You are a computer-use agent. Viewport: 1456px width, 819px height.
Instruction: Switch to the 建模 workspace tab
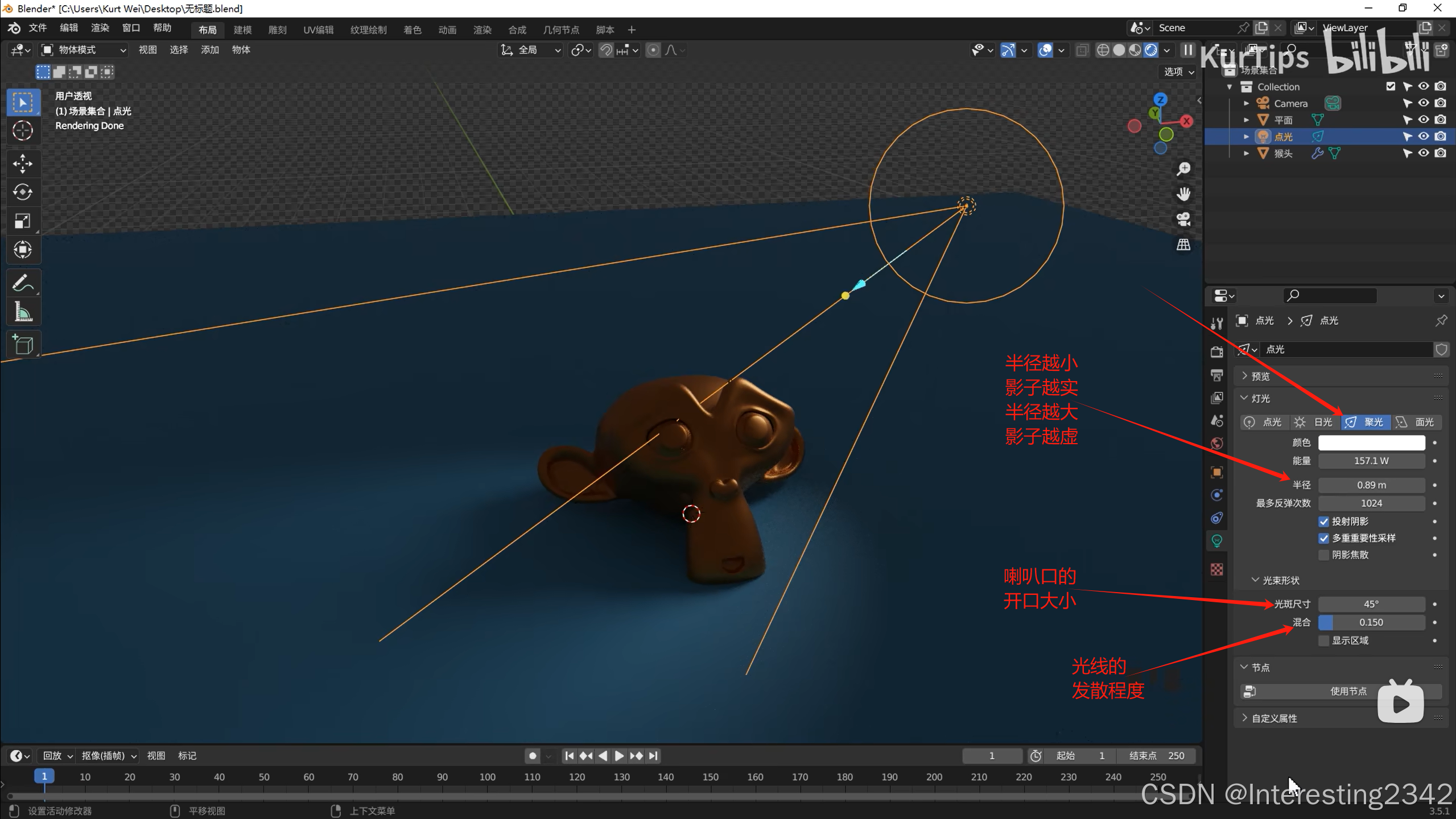tap(242, 30)
